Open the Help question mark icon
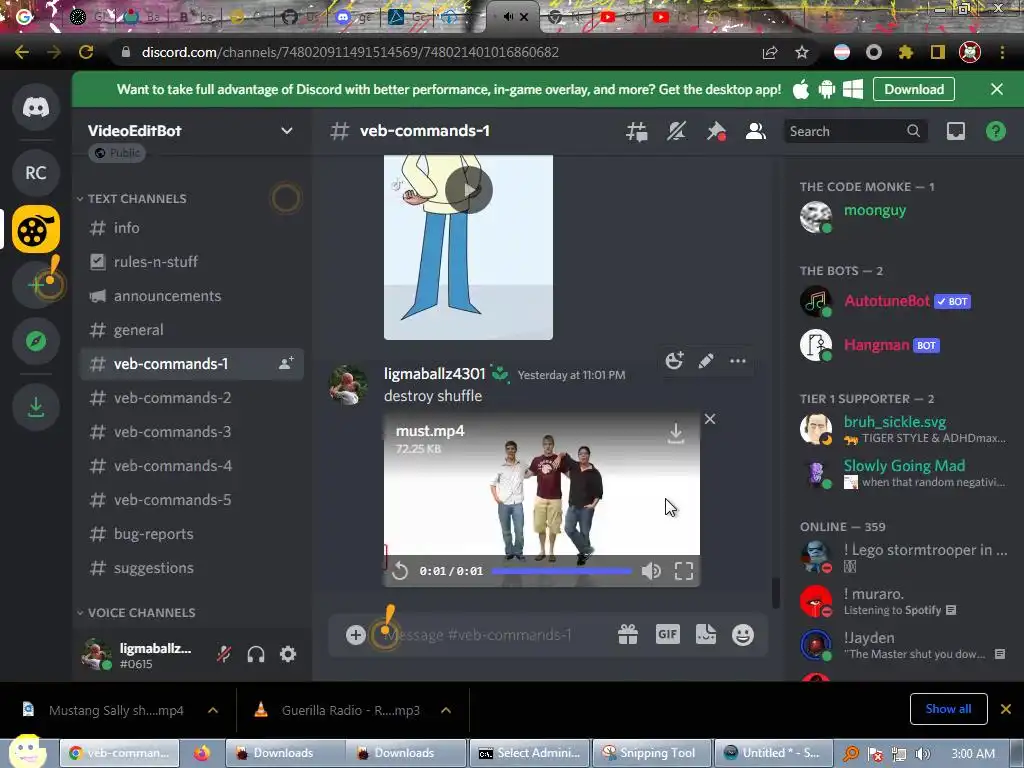Screen dimensions: 1024x768 click(x=995, y=132)
